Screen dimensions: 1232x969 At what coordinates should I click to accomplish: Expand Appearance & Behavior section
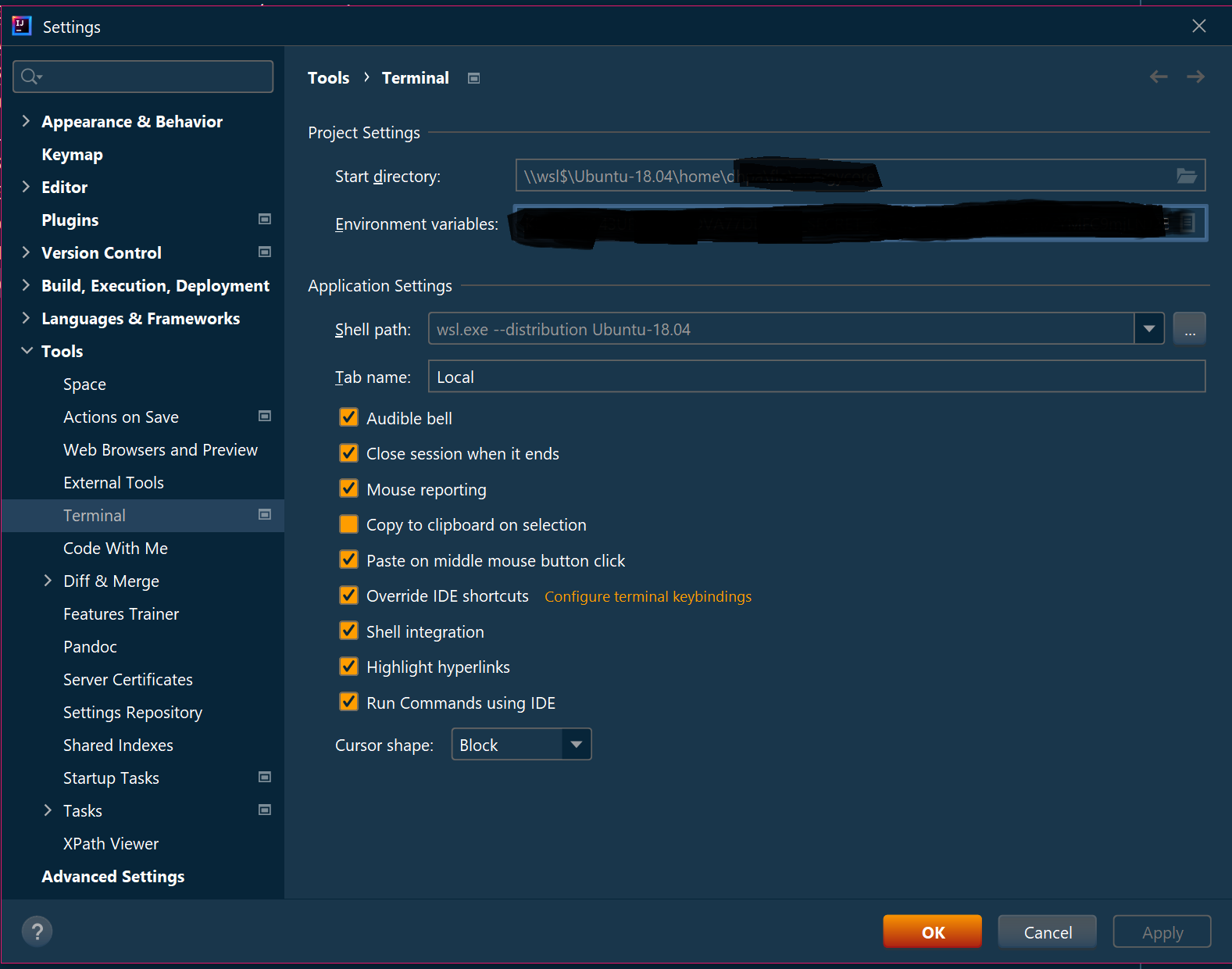[x=26, y=121]
